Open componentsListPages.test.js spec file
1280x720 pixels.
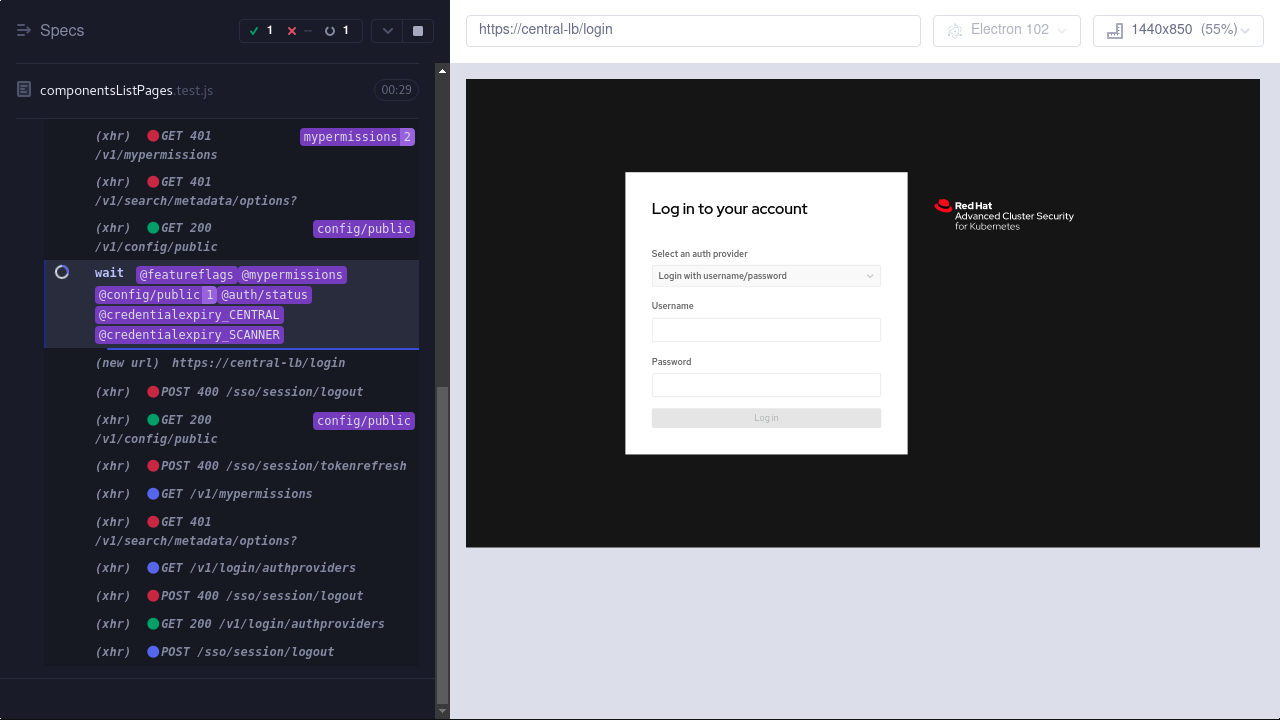coord(127,90)
